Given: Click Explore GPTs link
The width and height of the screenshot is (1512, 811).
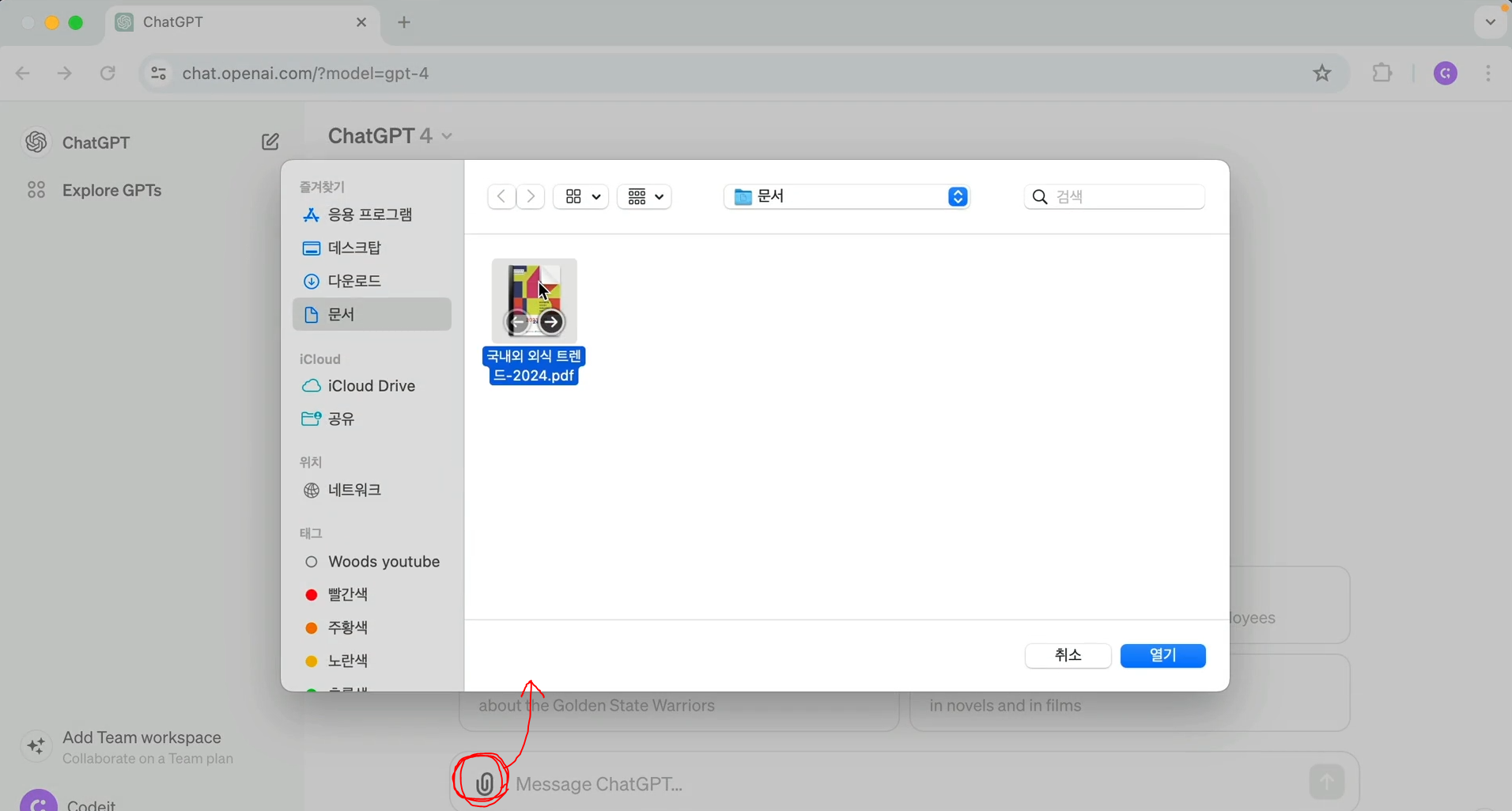Looking at the screenshot, I should click(x=112, y=190).
